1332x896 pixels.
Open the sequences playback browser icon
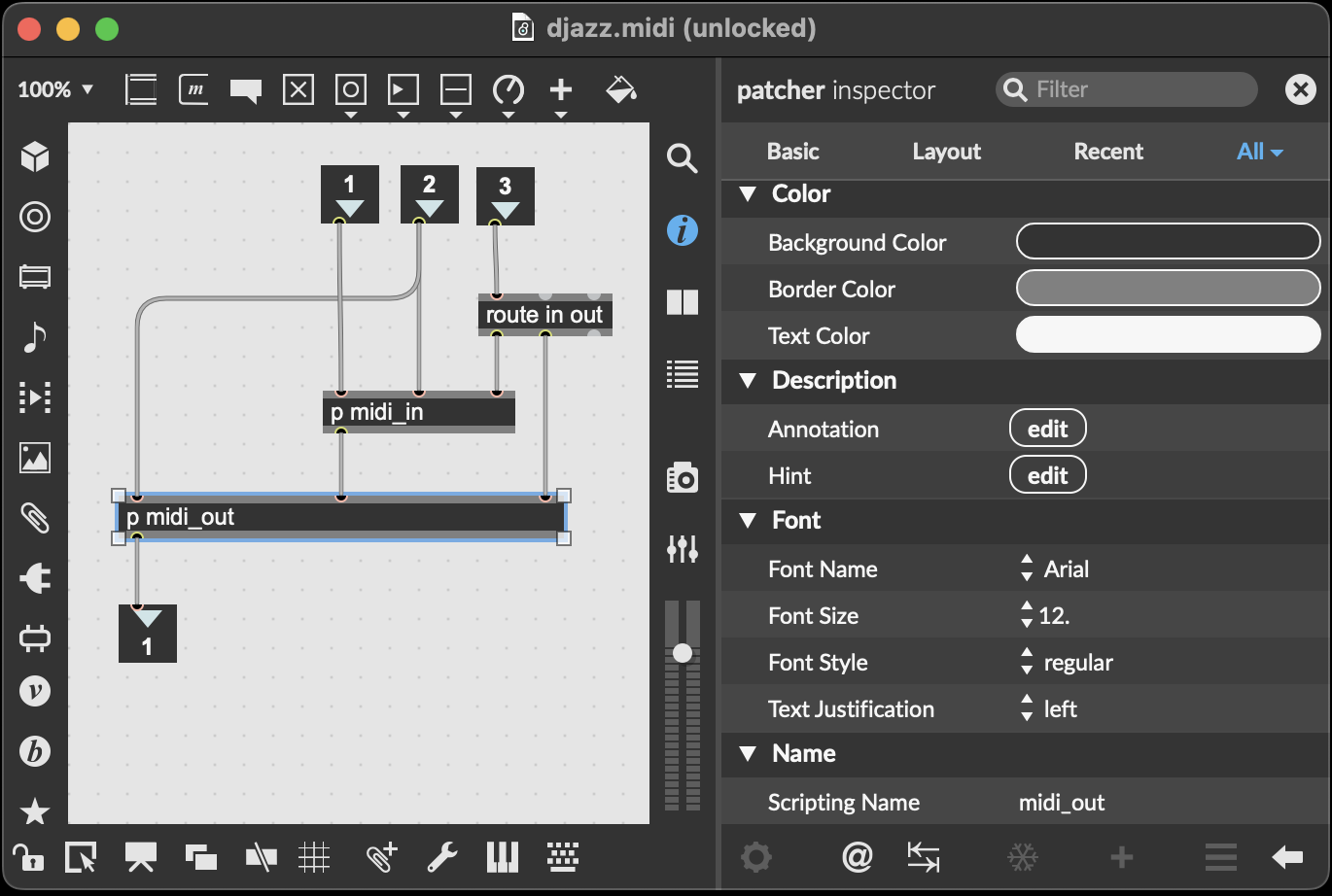(x=35, y=396)
